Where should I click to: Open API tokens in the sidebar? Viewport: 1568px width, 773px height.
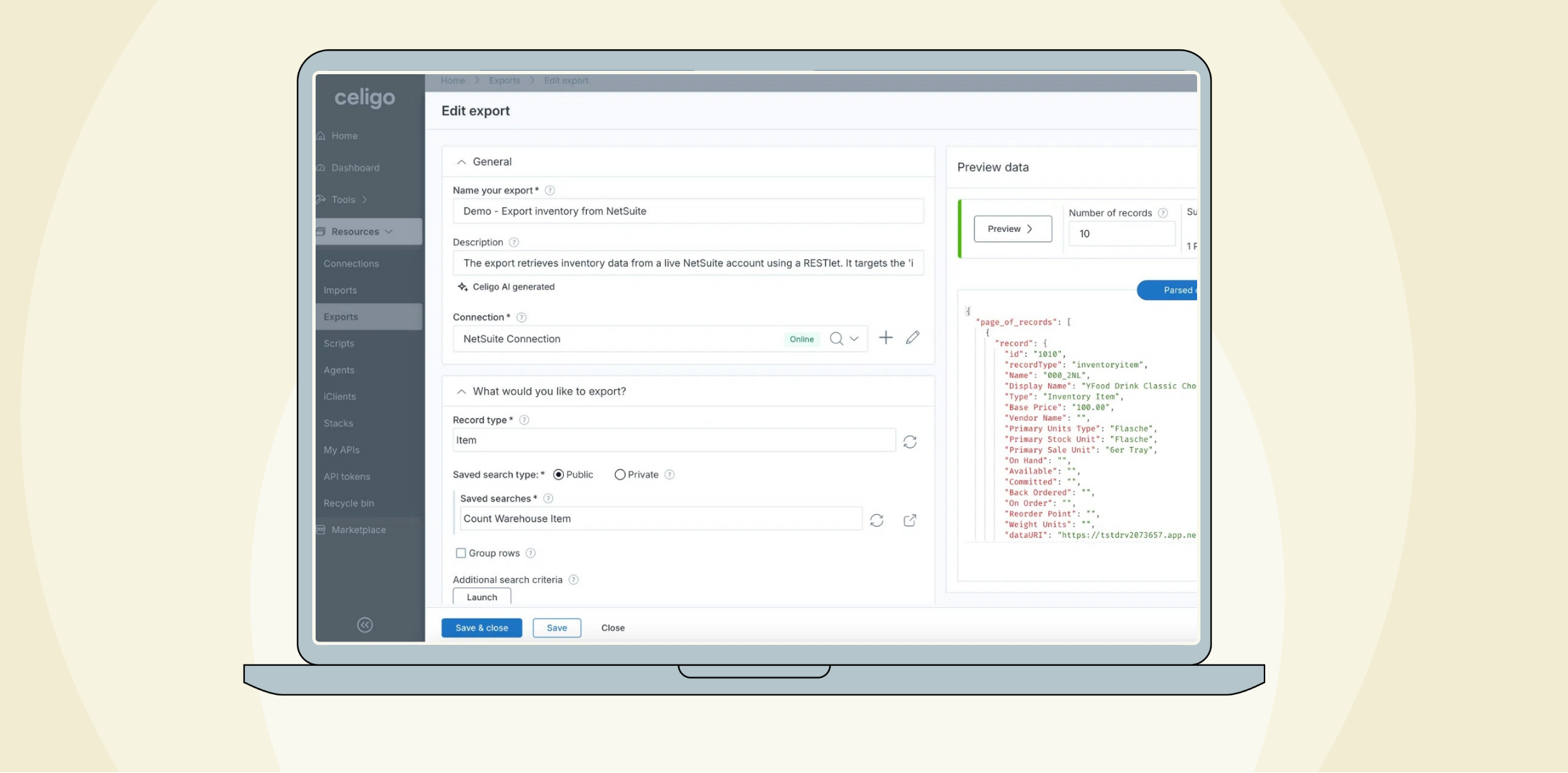(347, 477)
